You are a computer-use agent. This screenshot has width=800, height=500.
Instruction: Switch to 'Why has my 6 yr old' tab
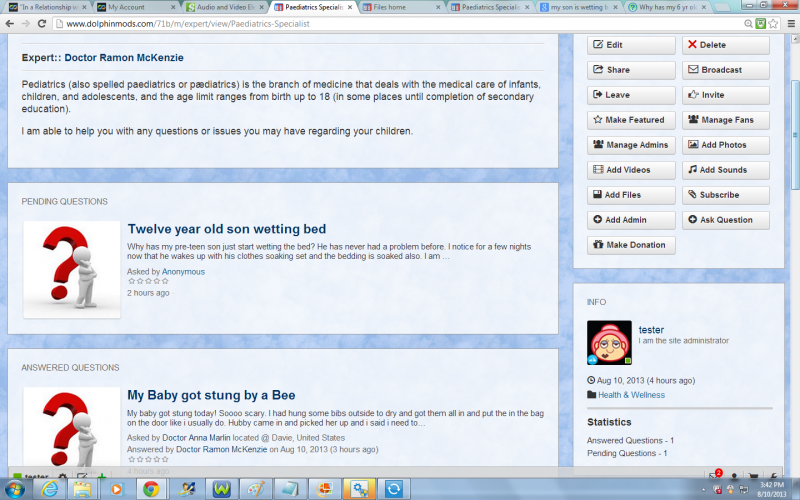667,7
